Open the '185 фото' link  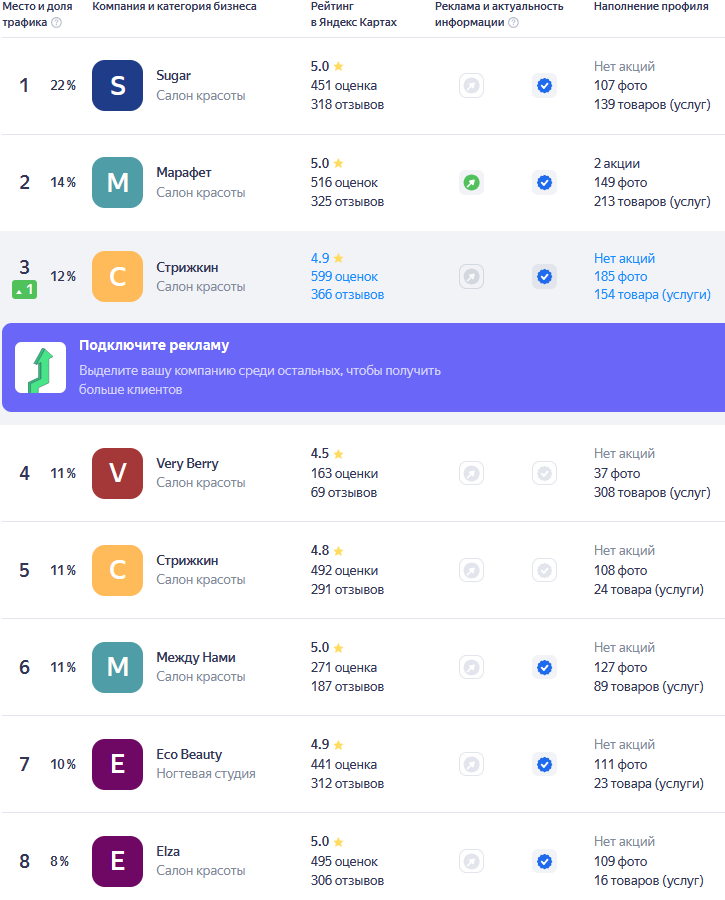coord(620,276)
